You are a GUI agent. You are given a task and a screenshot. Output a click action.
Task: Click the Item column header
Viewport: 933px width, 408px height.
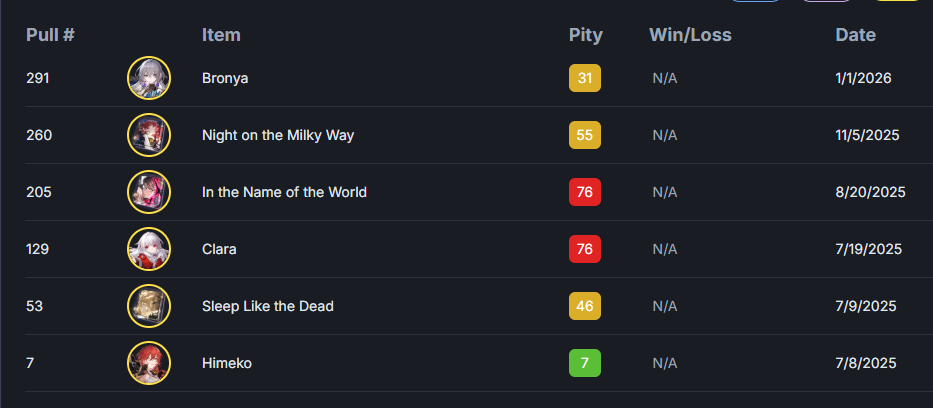point(221,35)
